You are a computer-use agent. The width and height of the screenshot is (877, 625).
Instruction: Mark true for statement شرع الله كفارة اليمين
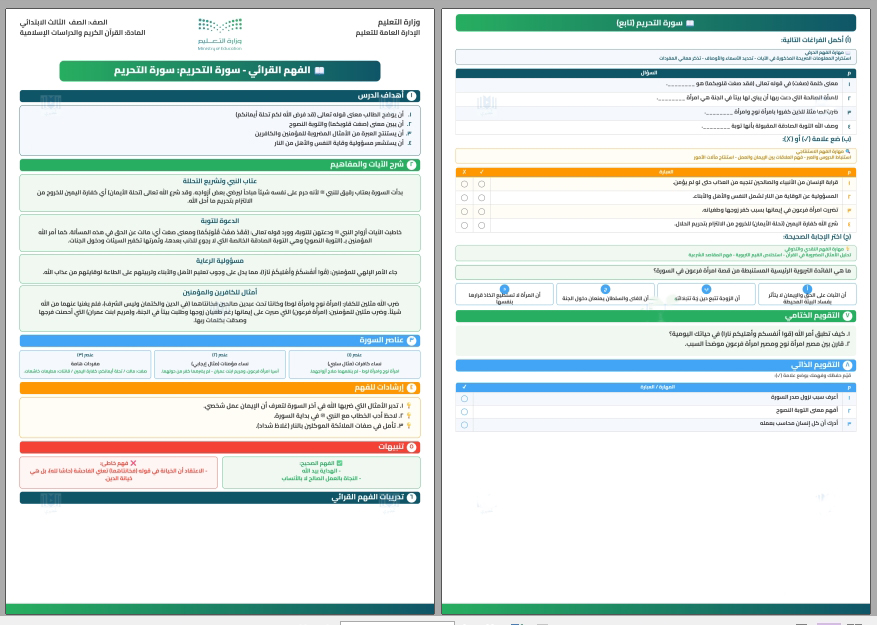pos(482,225)
